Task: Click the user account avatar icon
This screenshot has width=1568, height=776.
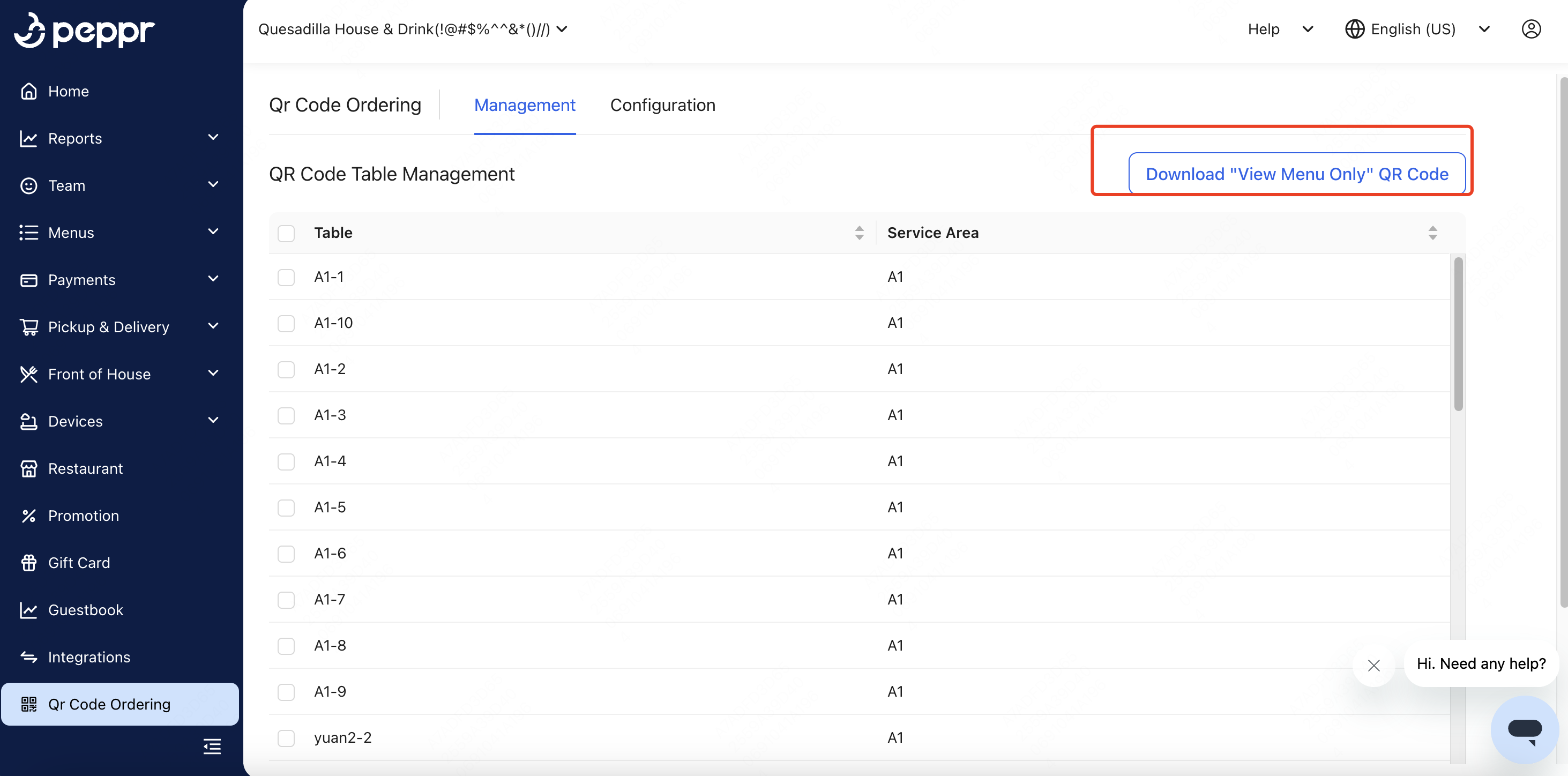Action: (1532, 28)
